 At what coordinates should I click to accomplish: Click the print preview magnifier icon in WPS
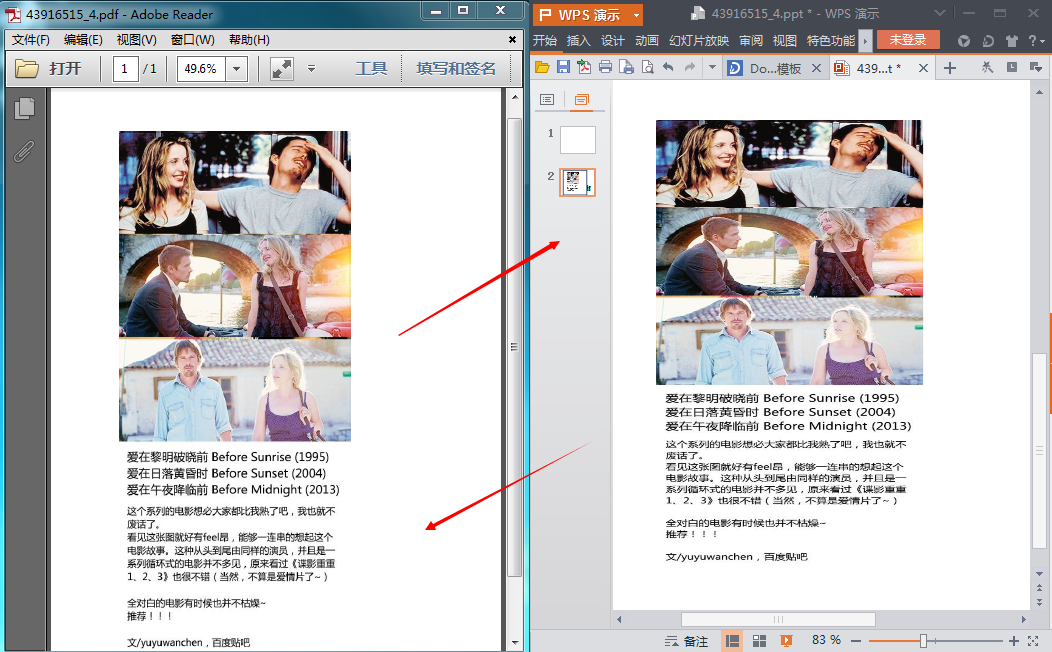(647, 67)
